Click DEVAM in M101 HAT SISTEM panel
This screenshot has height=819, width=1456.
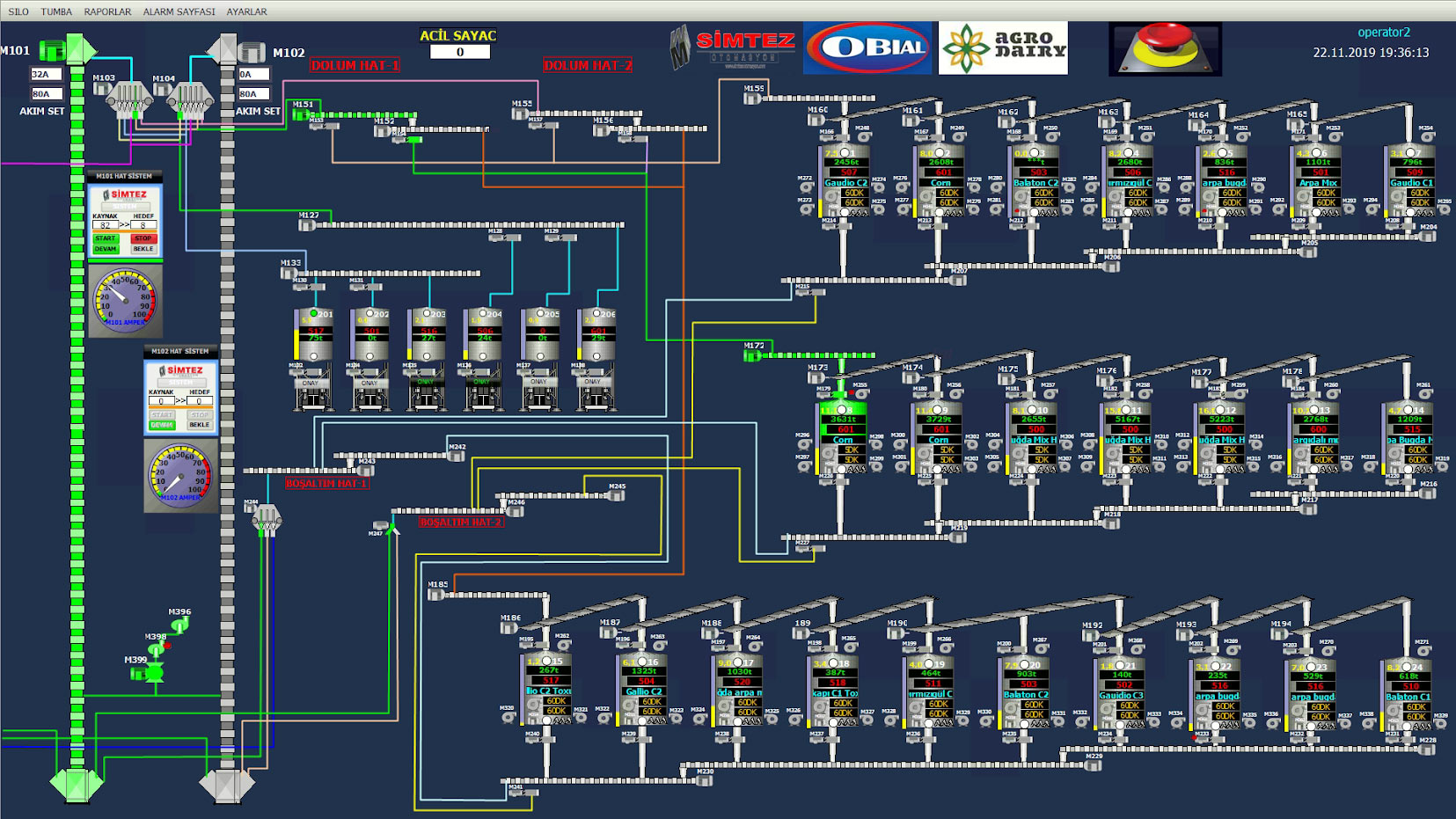(106, 249)
